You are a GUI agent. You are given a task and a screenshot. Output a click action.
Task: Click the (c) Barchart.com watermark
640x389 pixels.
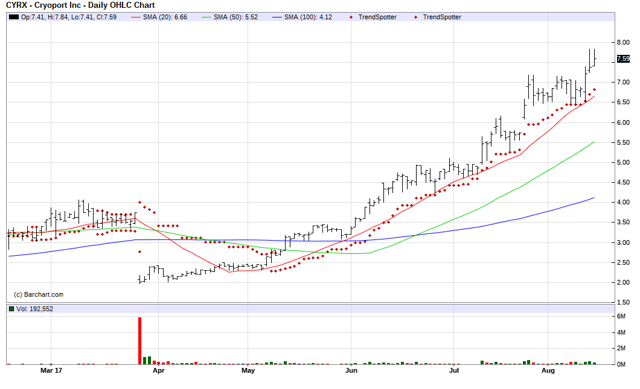point(38,294)
